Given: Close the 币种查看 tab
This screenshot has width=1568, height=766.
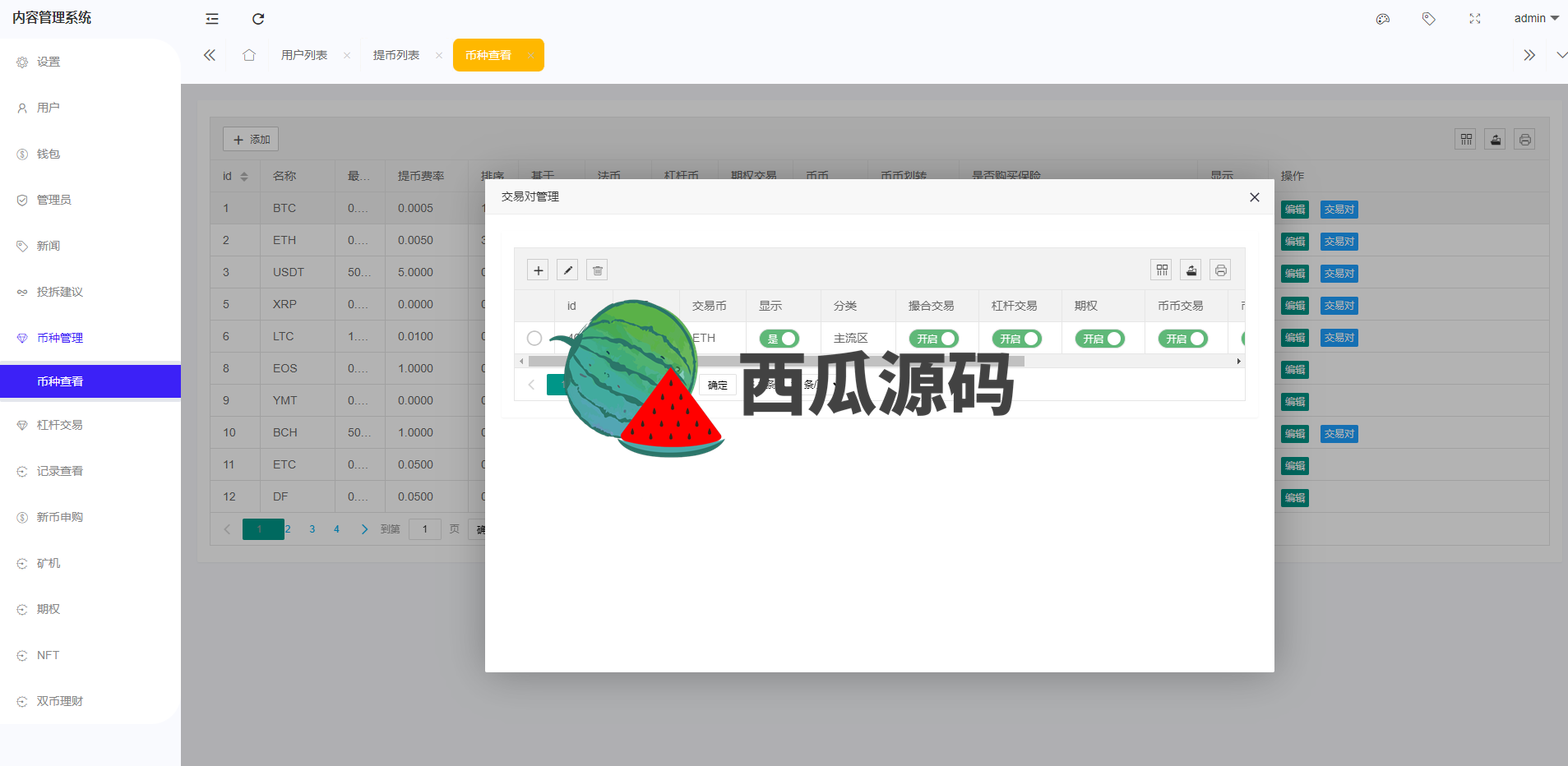Looking at the screenshot, I should click(x=531, y=55).
